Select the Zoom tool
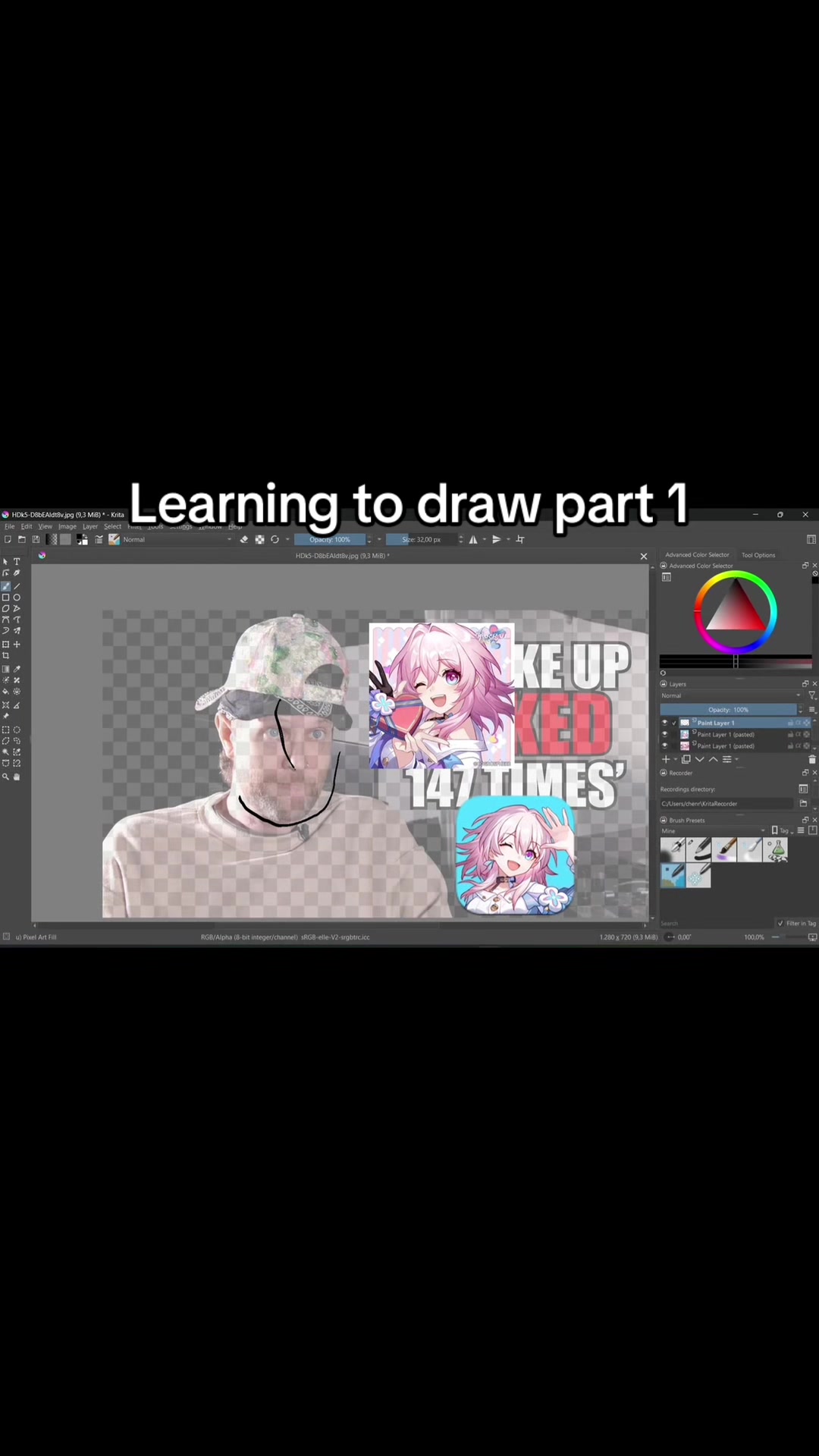The image size is (819, 1456). click(x=5, y=777)
